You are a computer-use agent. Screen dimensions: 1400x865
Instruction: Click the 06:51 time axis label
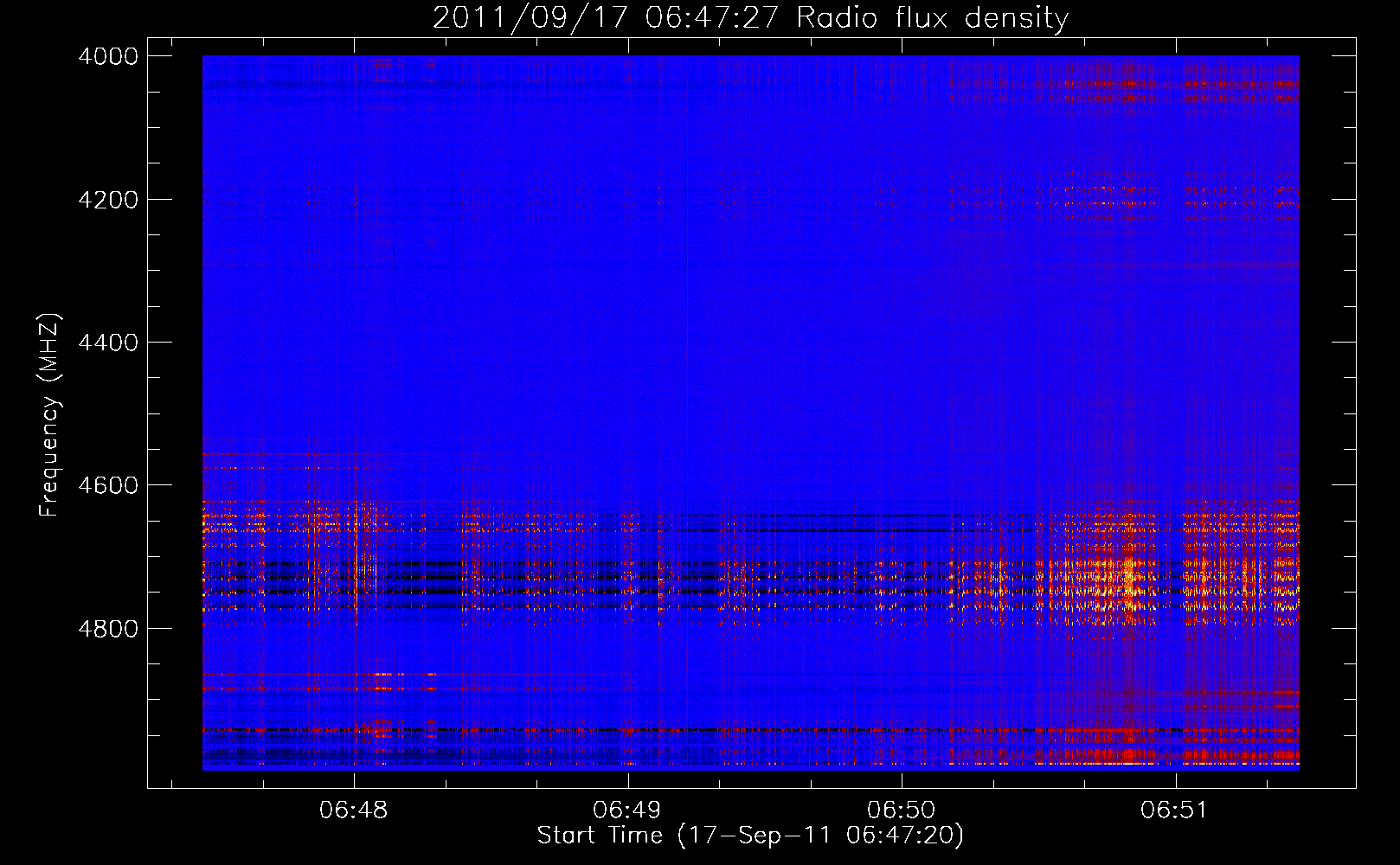[1174, 810]
